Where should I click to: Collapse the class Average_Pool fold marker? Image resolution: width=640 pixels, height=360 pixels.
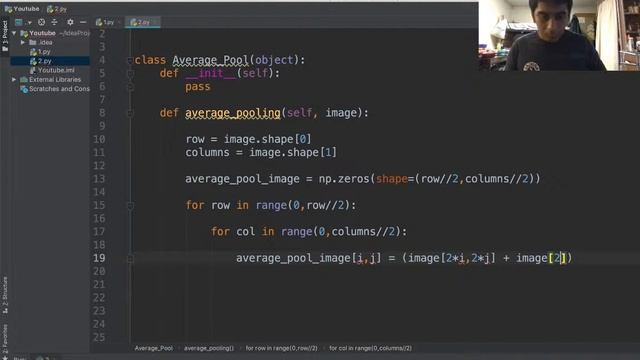130,60
